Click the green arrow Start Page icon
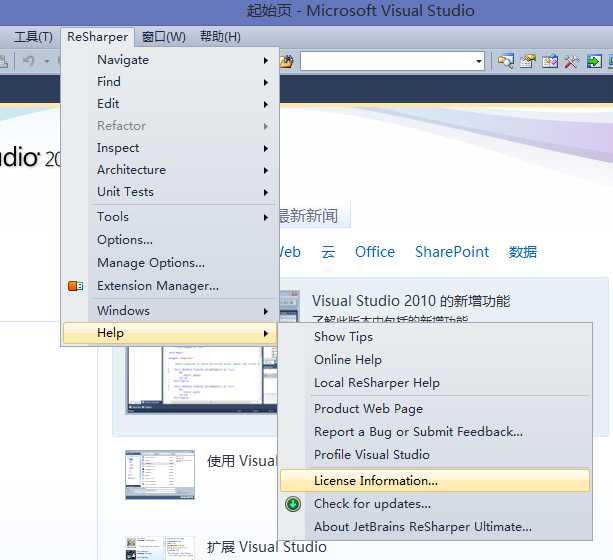This screenshot has width=613, height=560. point(594,61)
